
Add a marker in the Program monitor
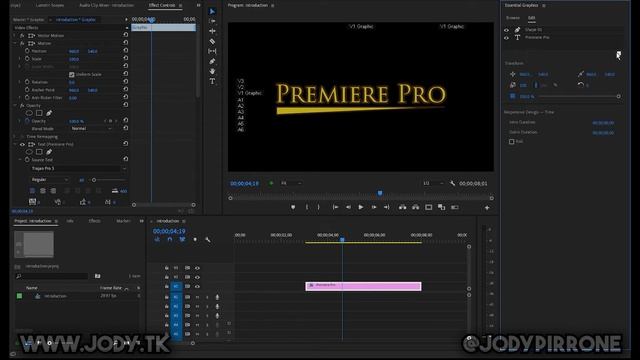293,207
